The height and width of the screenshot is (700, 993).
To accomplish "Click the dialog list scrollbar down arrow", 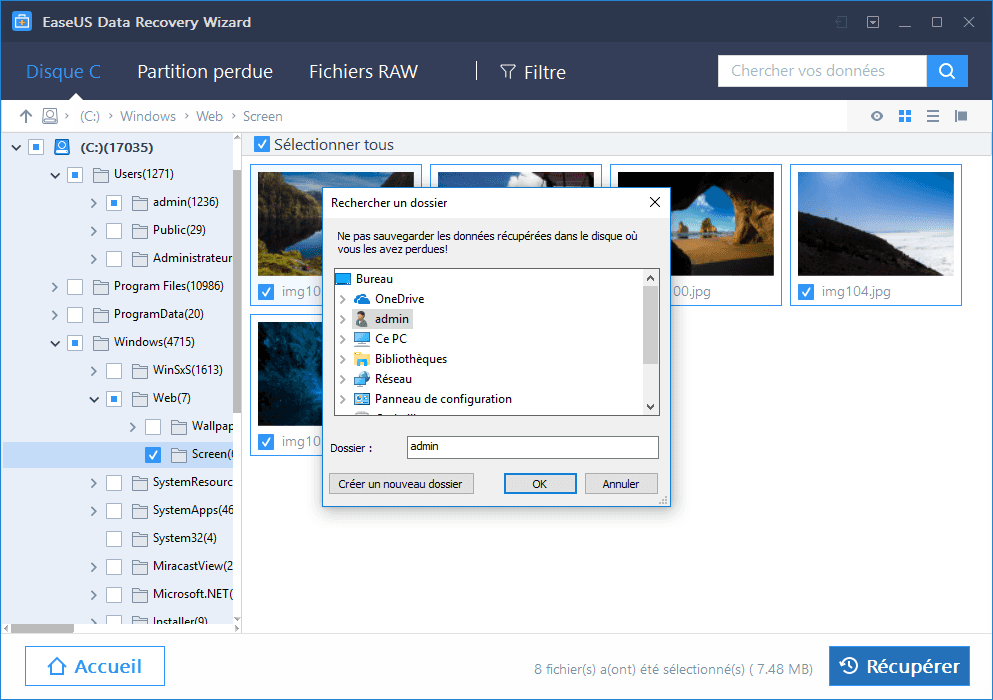I will [650, 407].
